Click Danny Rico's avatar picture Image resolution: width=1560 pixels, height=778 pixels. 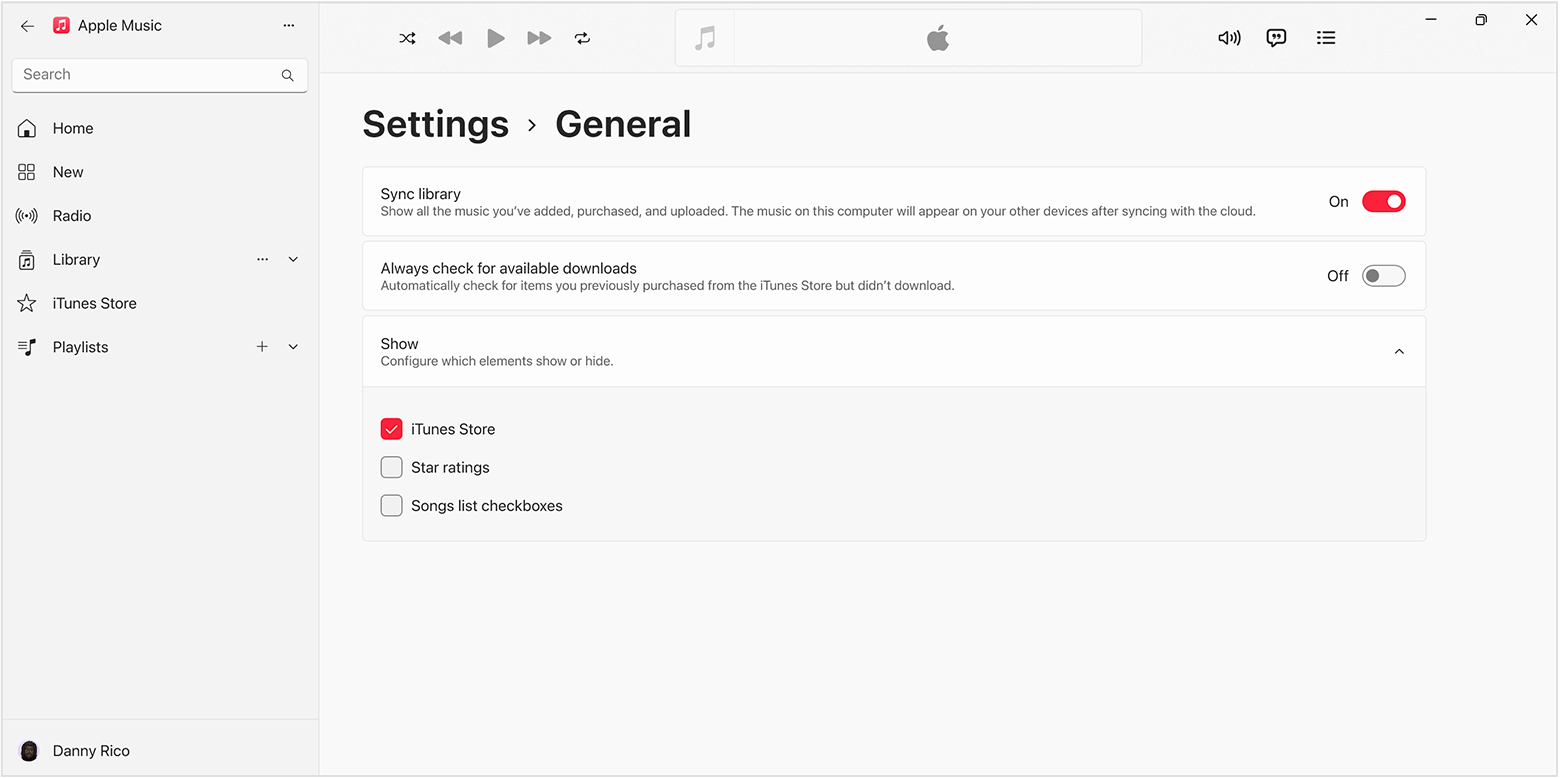click(x=29, y=751)
